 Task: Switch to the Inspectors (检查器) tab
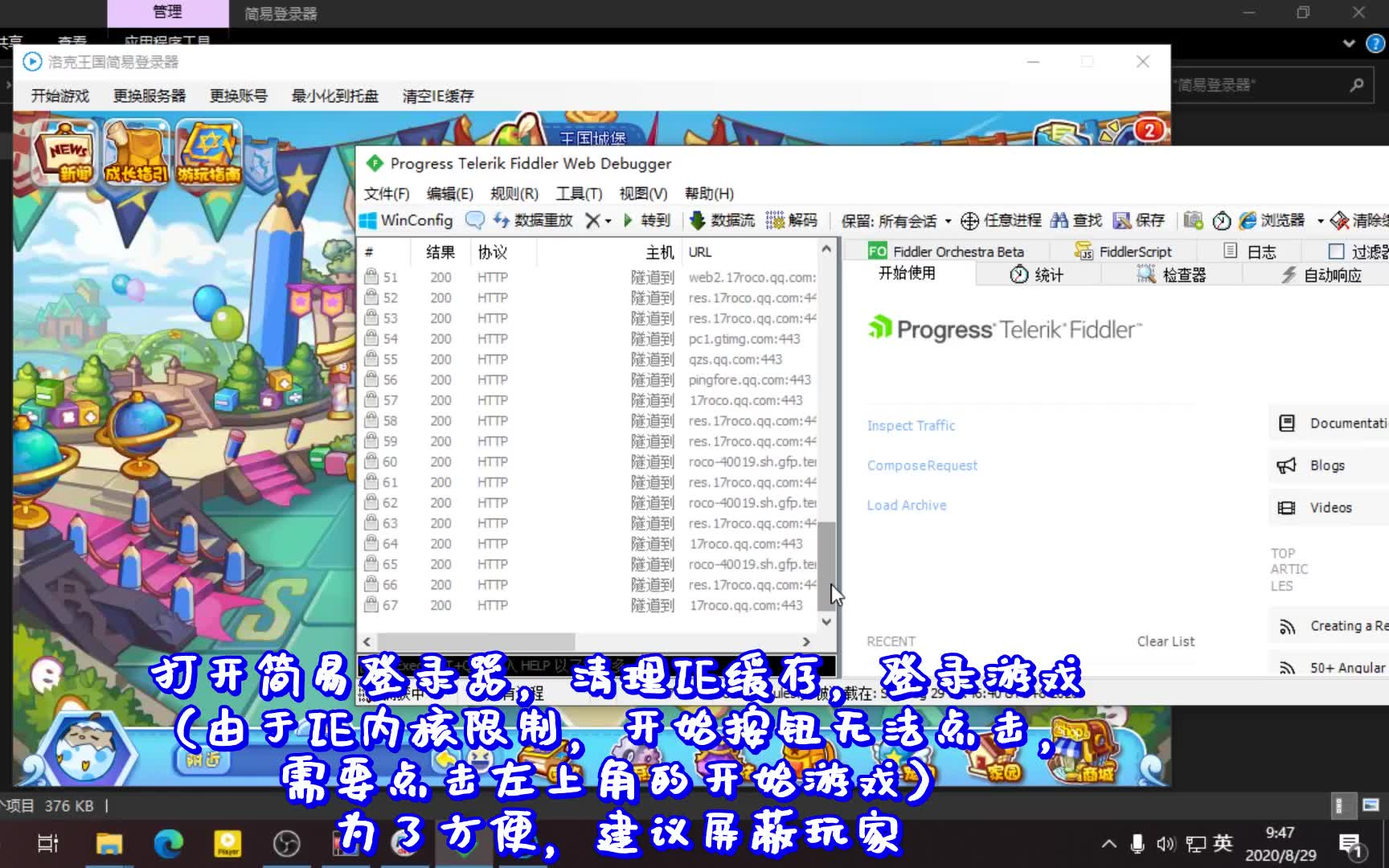(1171, 275)
